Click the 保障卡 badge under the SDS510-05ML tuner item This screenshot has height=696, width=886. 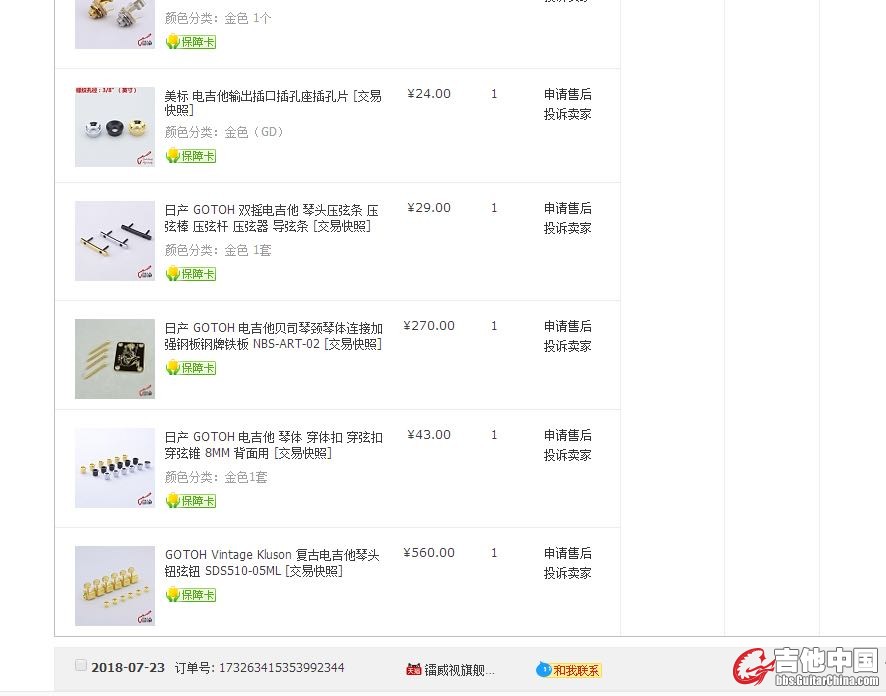coord(191,595)
